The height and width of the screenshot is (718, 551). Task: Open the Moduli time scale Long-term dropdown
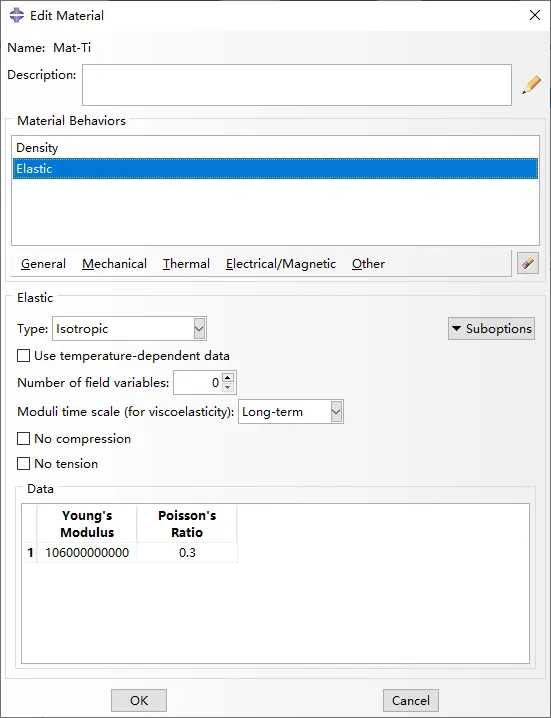tap(290, 412)
